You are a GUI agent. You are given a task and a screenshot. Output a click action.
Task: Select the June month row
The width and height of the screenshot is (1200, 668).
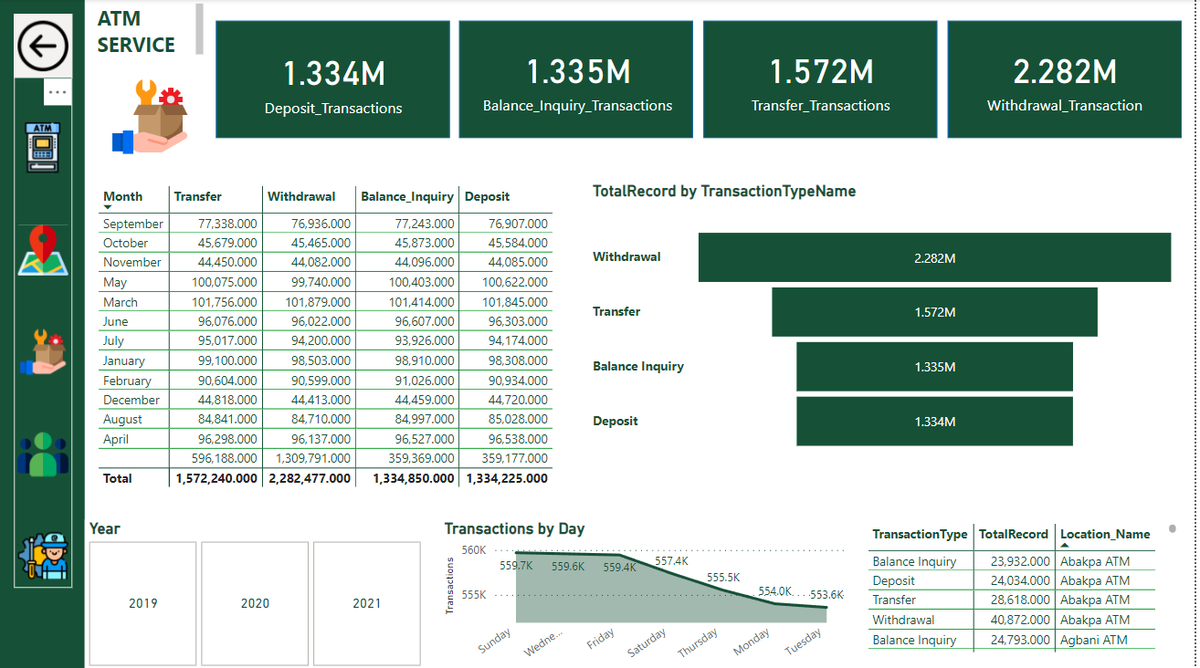325,321
